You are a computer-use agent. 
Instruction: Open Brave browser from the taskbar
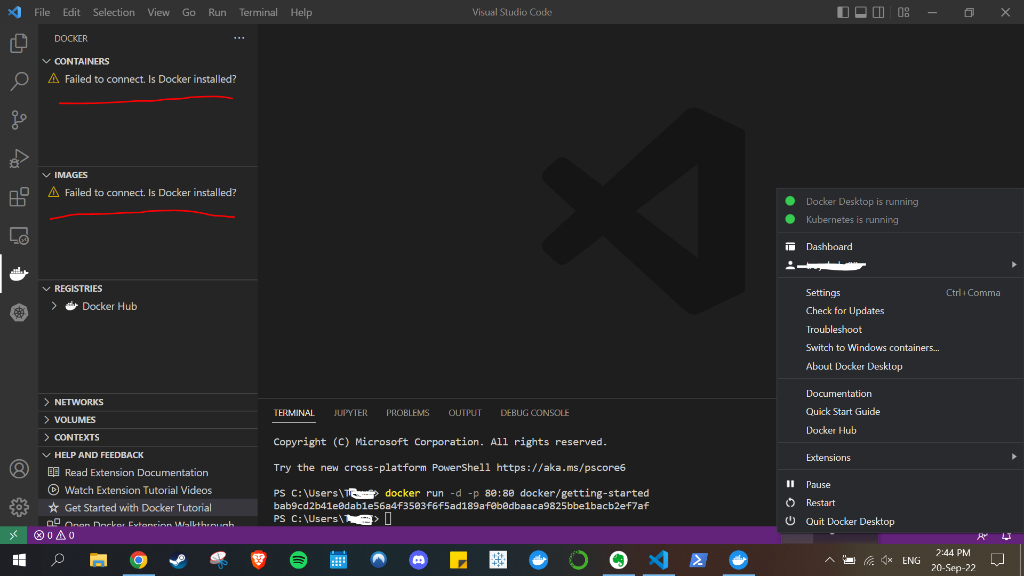(x=259, y=560)
